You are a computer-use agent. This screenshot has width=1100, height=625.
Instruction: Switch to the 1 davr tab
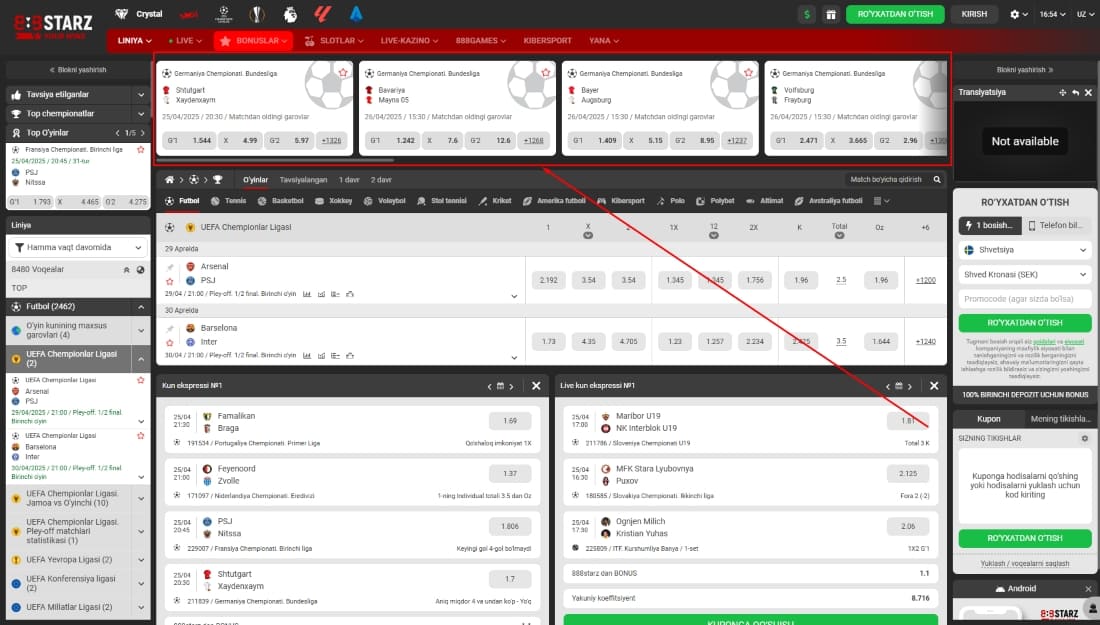(349, 180)
